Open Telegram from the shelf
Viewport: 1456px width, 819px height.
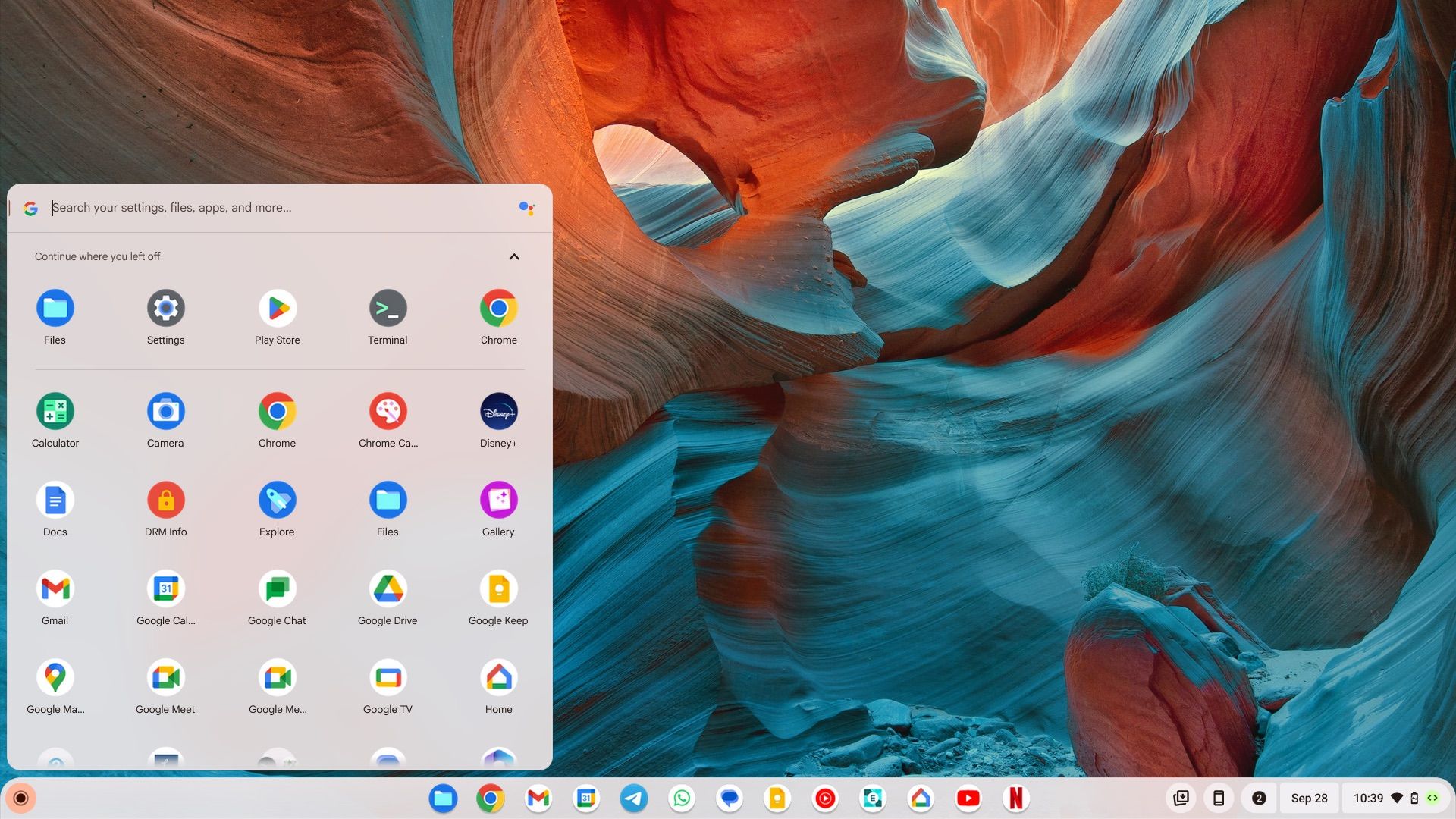(633, 798)
